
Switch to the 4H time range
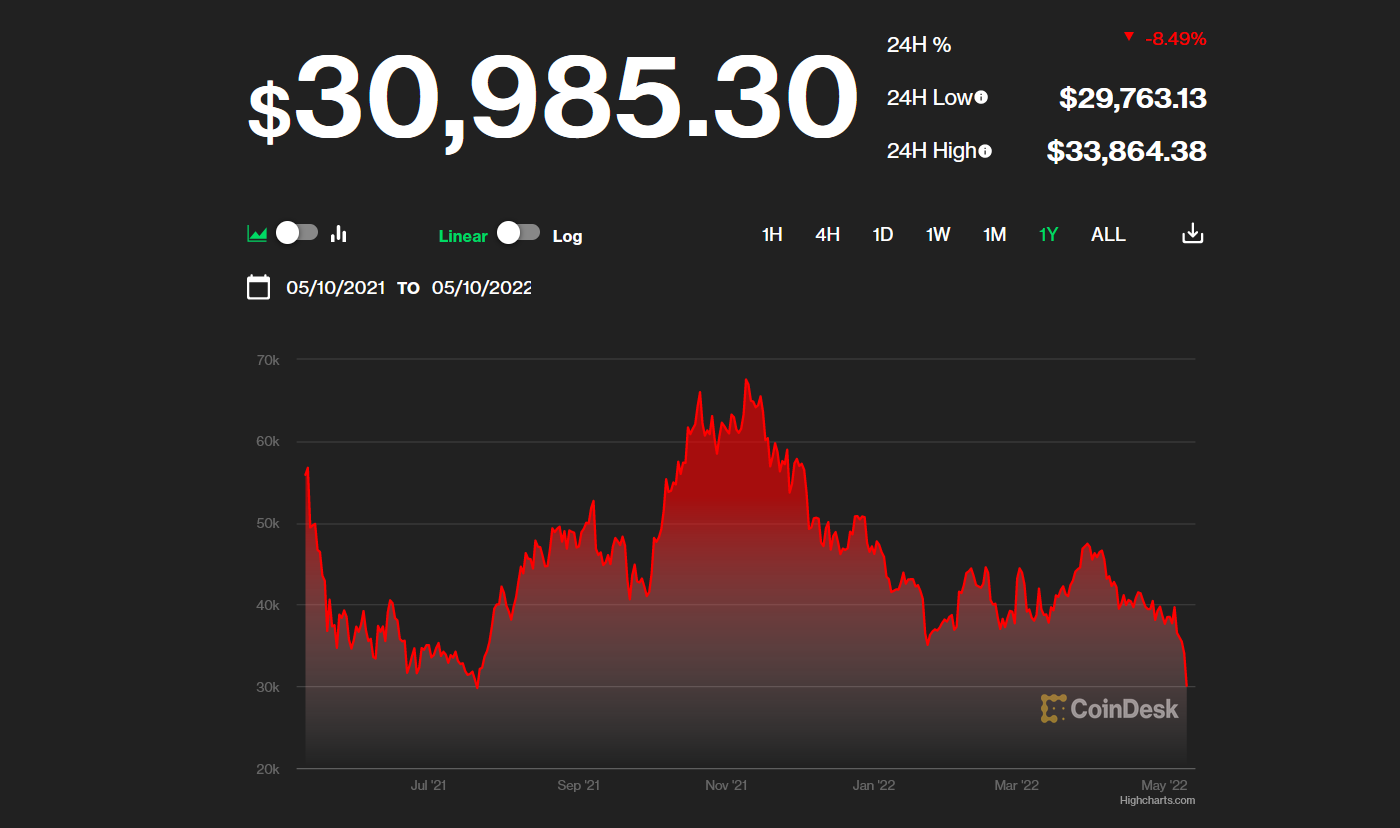[x=827, y=234]
